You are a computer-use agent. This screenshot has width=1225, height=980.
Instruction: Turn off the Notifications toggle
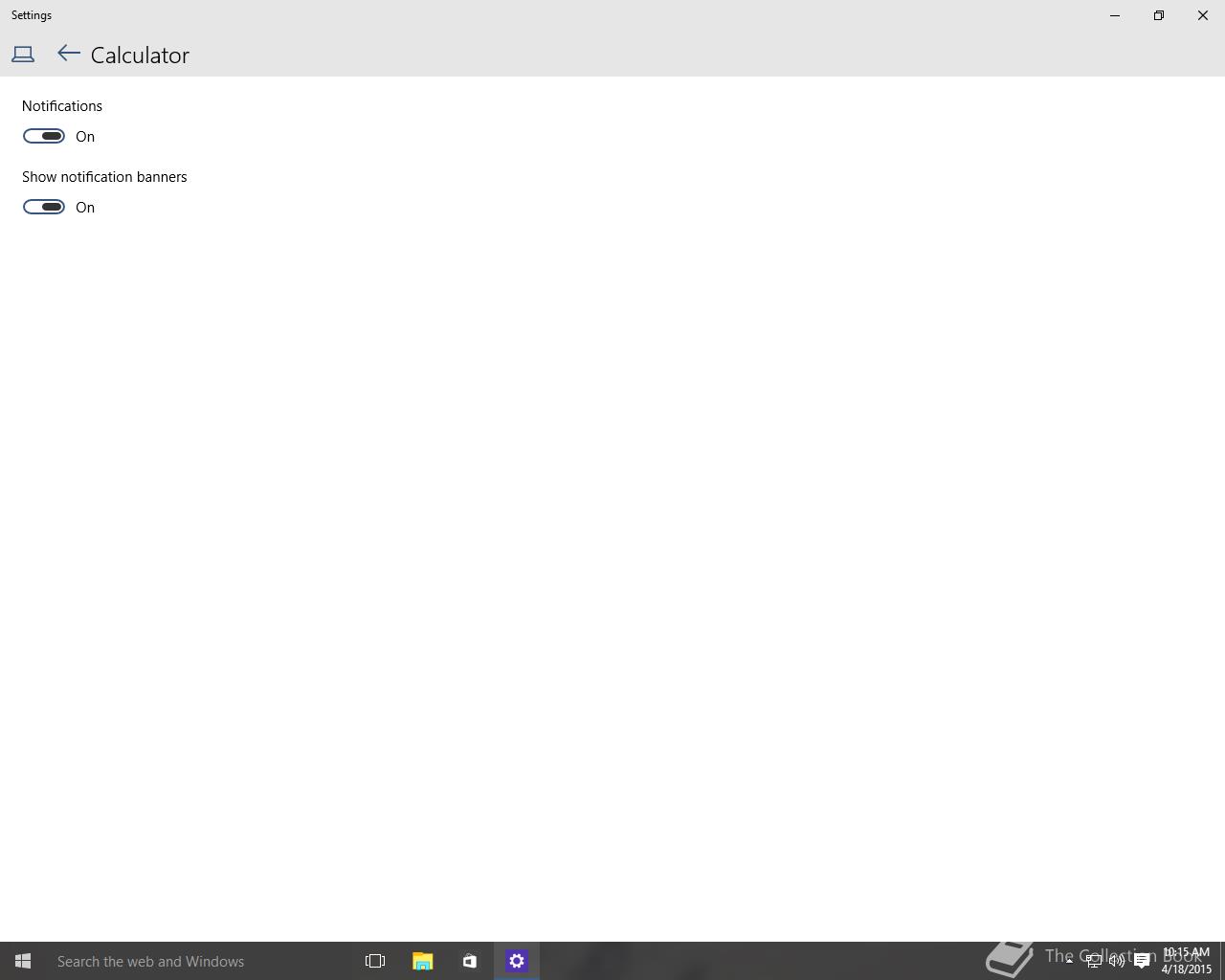(x=44, y=136)
